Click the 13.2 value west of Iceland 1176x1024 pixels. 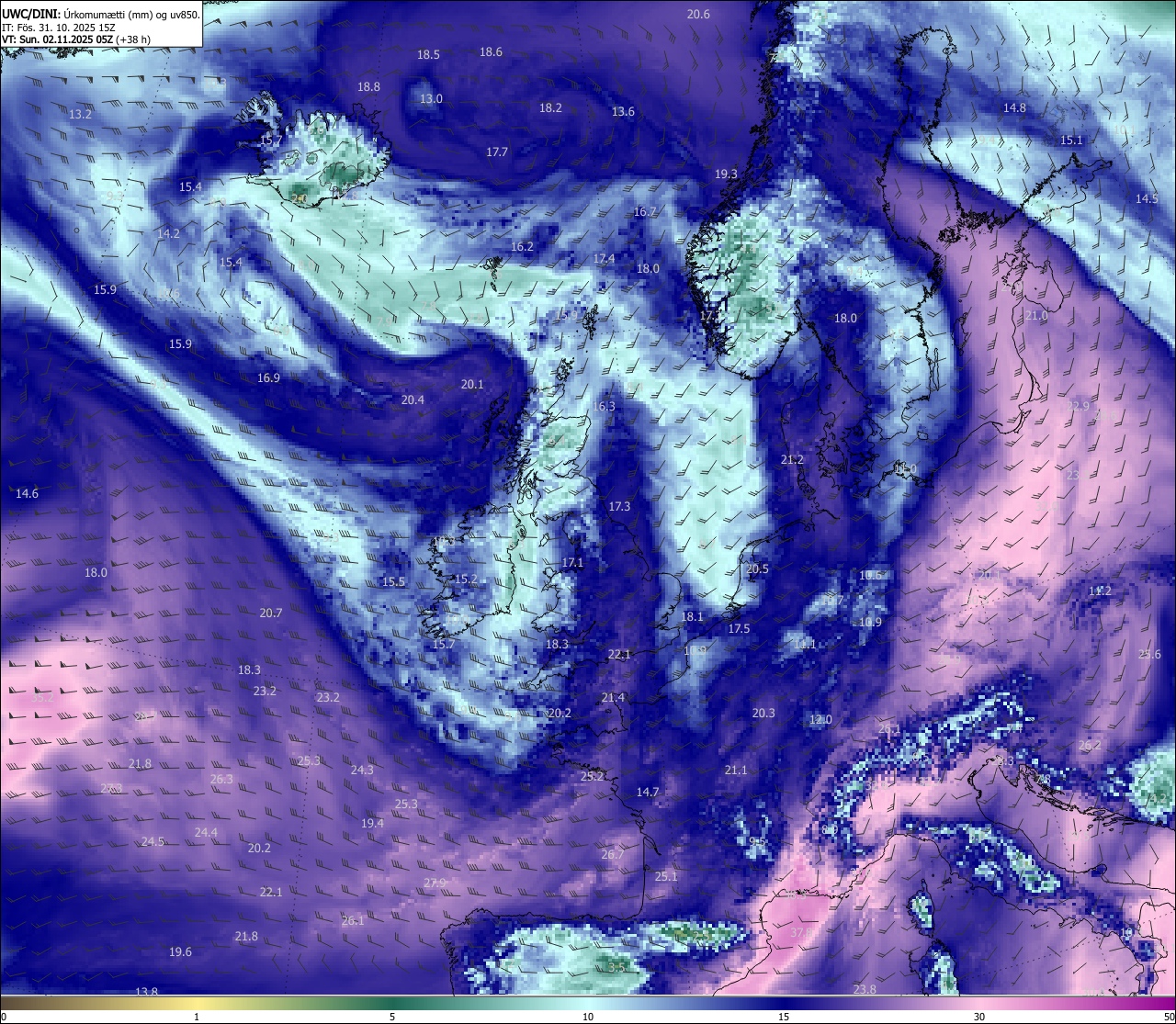click(80, 114)
